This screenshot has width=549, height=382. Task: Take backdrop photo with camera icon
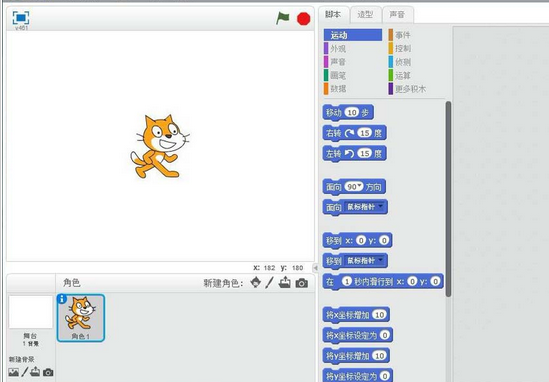[x=48, y=372]
